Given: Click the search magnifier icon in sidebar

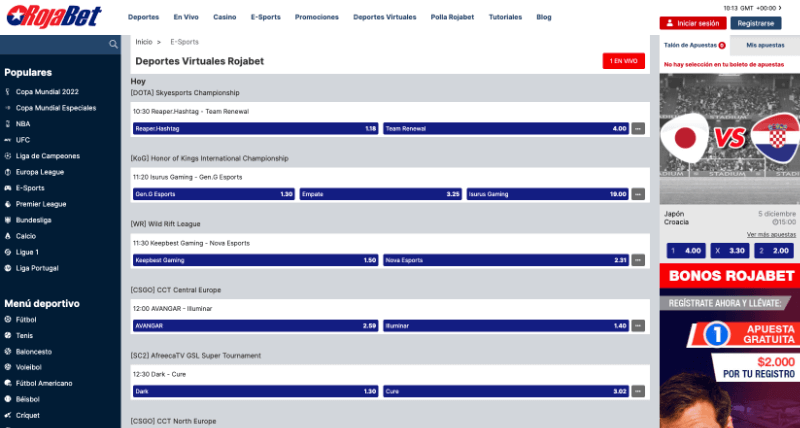Looking at the screenshot, I should (x=113, y=44).
